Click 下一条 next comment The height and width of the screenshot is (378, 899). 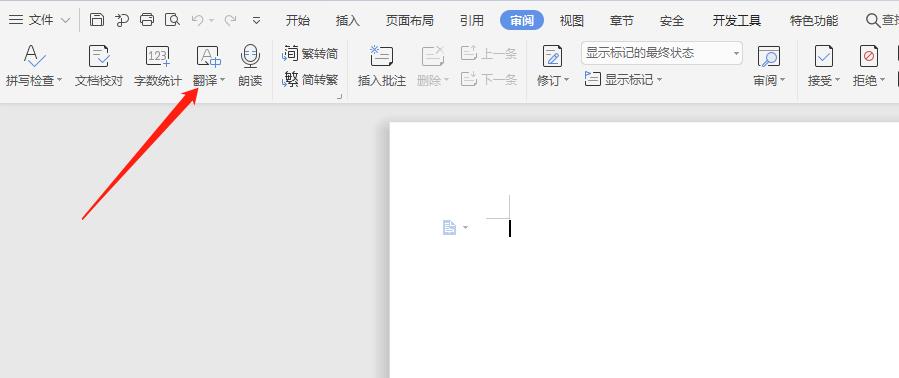[x=489, y=79]
